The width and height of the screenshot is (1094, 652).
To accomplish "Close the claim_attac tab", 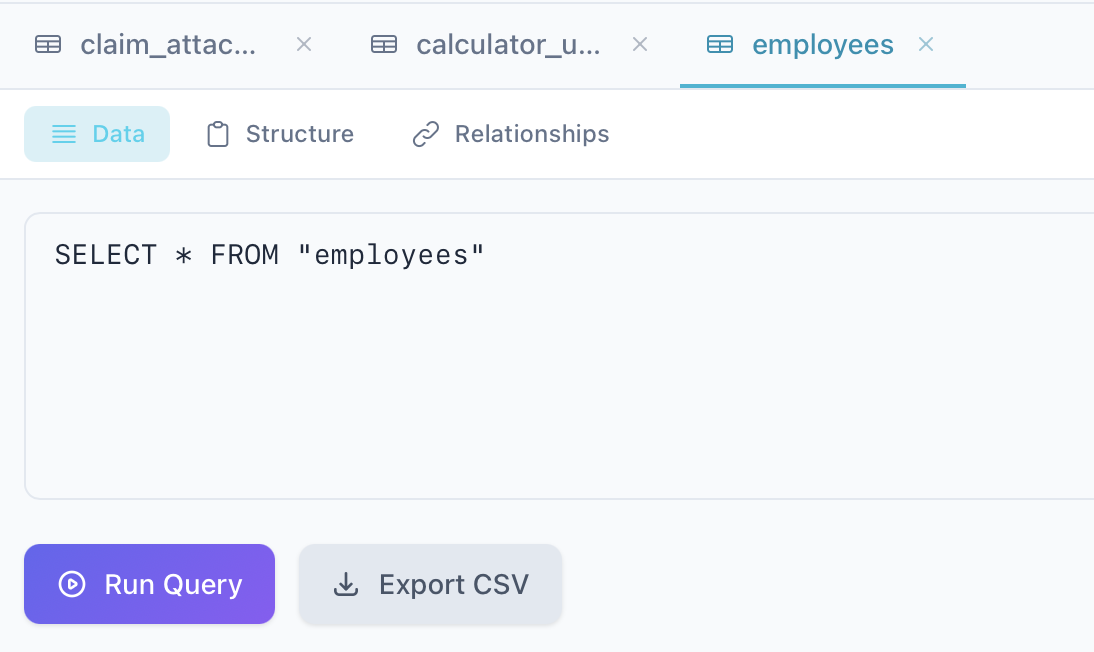I will coord(303,44).
